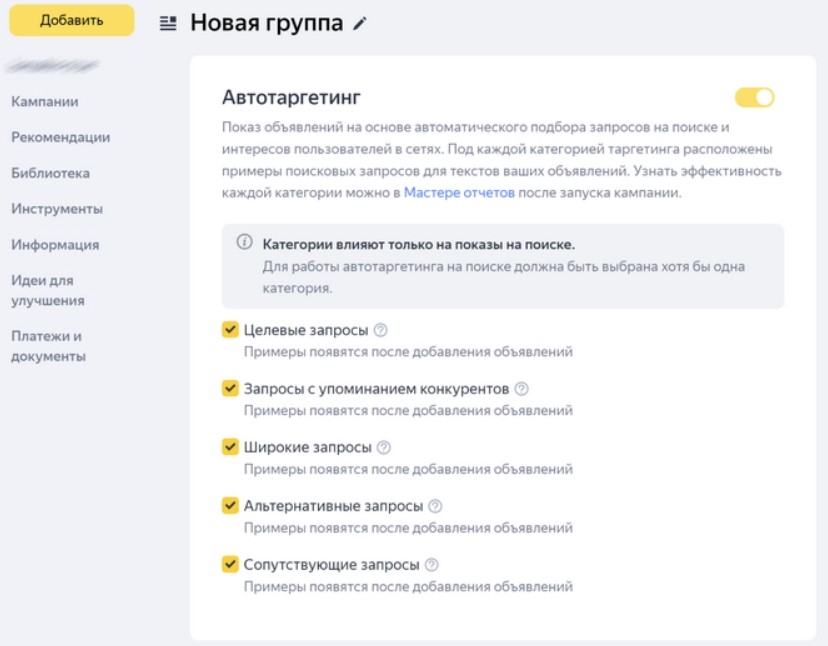Screen dimensions: 828x646
Task: Show help tooltip for Широкие запросы
Action: 384,447
